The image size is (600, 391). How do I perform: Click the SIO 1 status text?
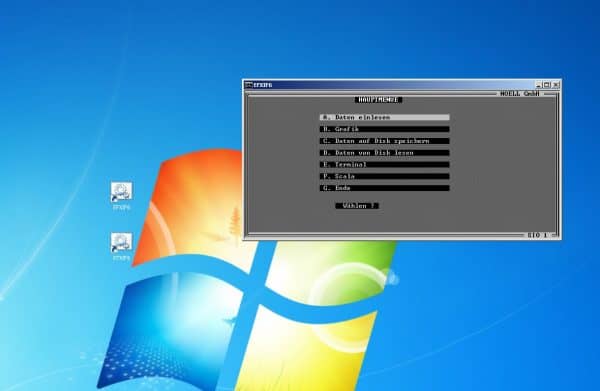tap(537, 235)
